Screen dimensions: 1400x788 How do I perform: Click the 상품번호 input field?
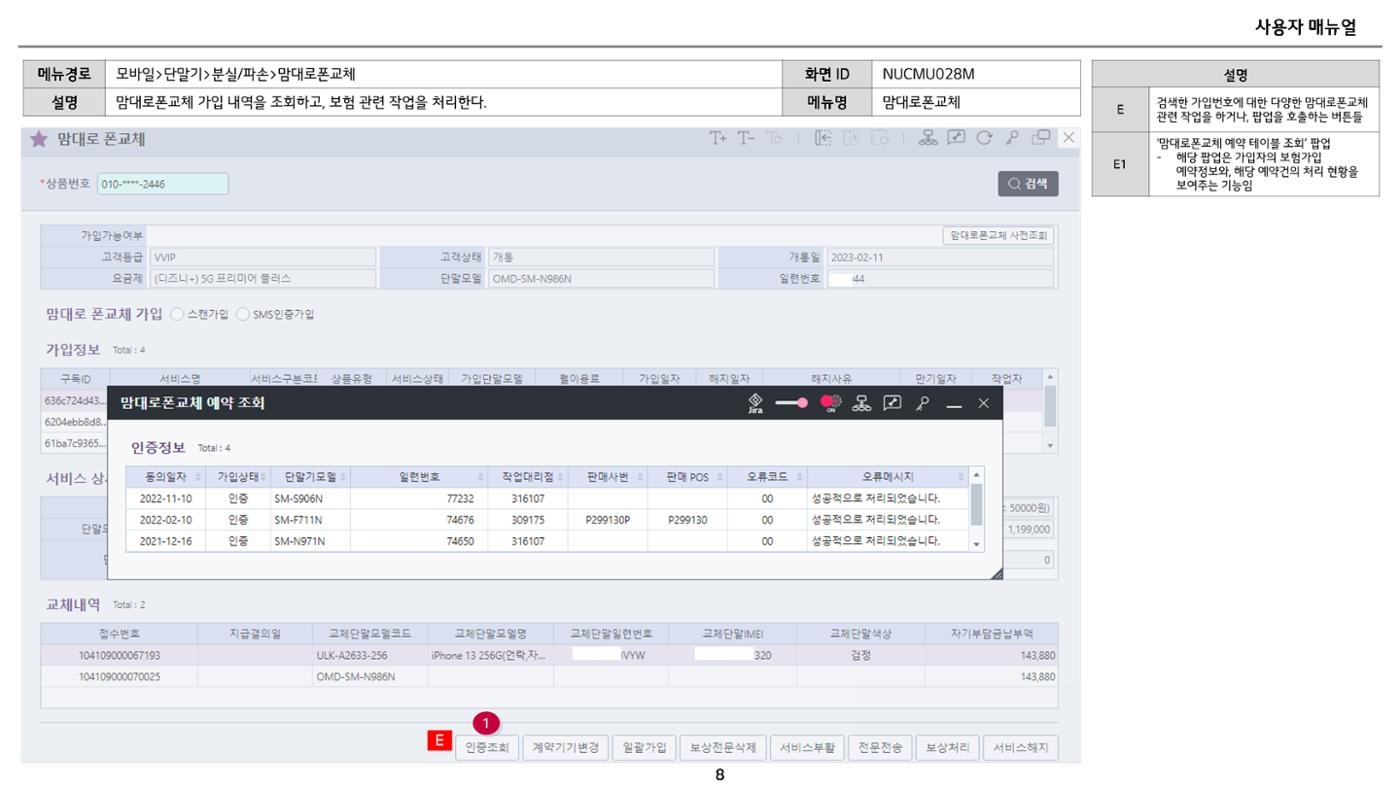pyautogui.click(x=163, y=184)
